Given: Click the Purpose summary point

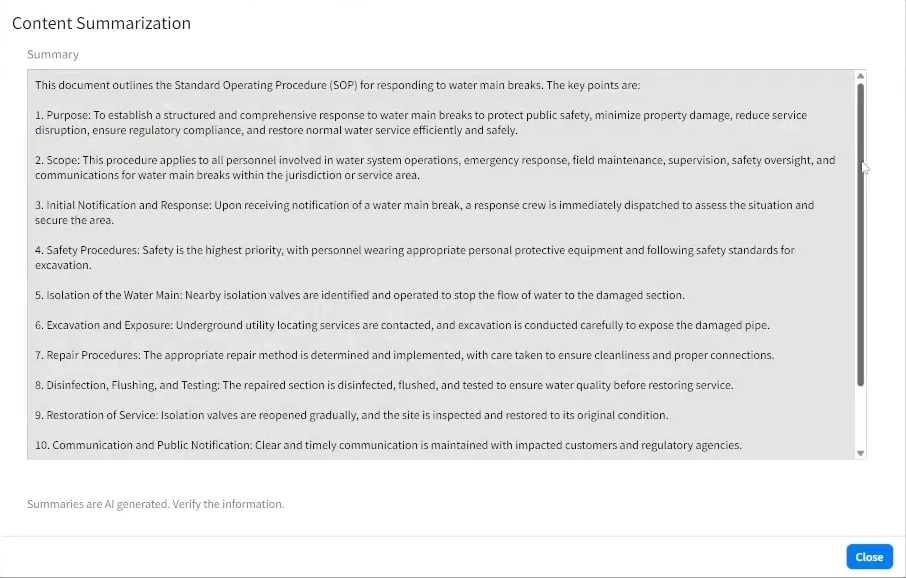Looking at the screenshot, I should coord(420,122).
